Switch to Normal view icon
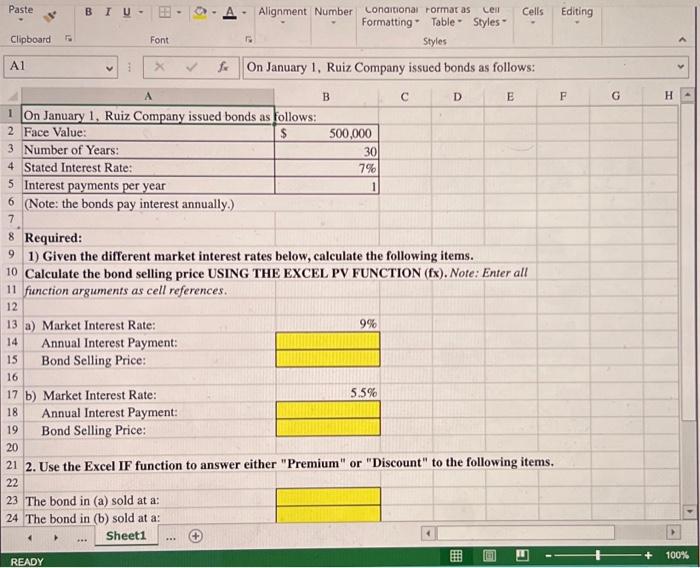The width and height of the screenshot is (700, 568). coord(456,556)
